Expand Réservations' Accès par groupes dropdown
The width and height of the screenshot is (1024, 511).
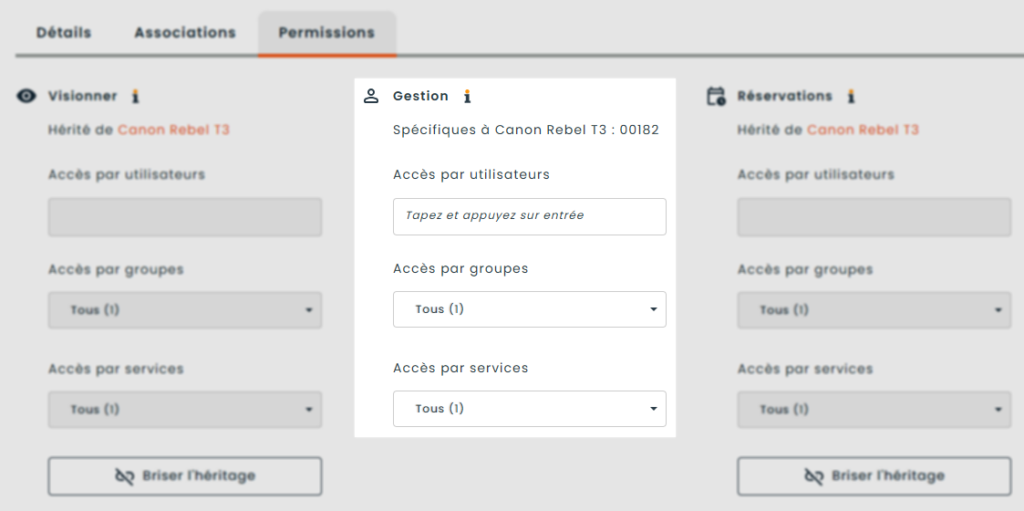click(873, 310)
